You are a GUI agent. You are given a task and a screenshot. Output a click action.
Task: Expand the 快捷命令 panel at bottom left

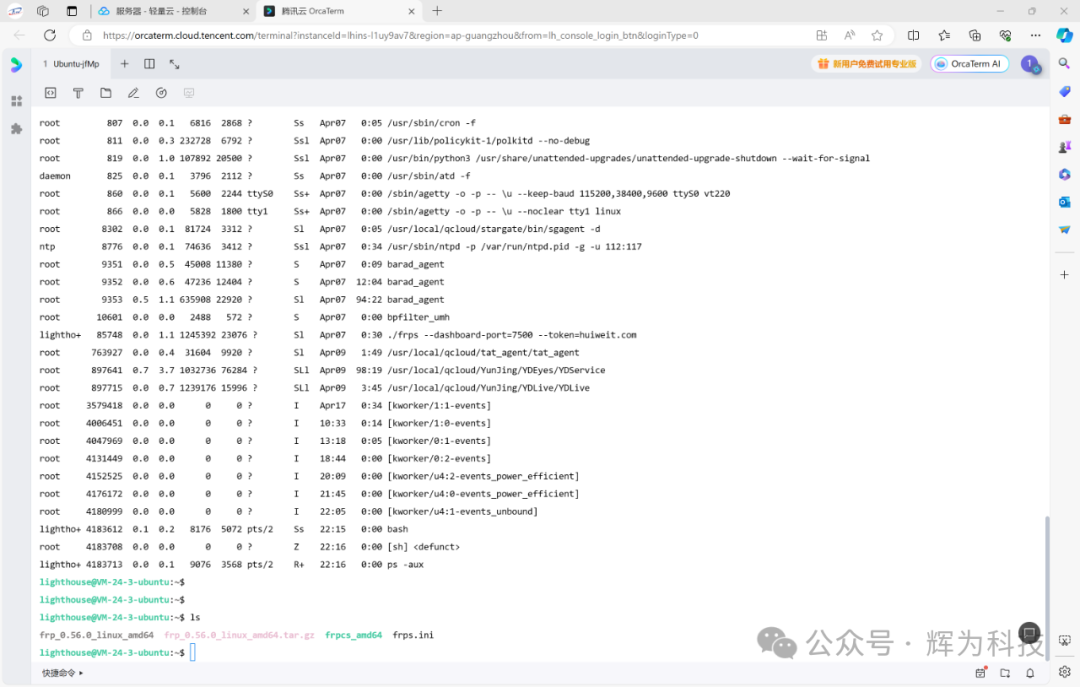pyautogui.click(x=62, y=672)
